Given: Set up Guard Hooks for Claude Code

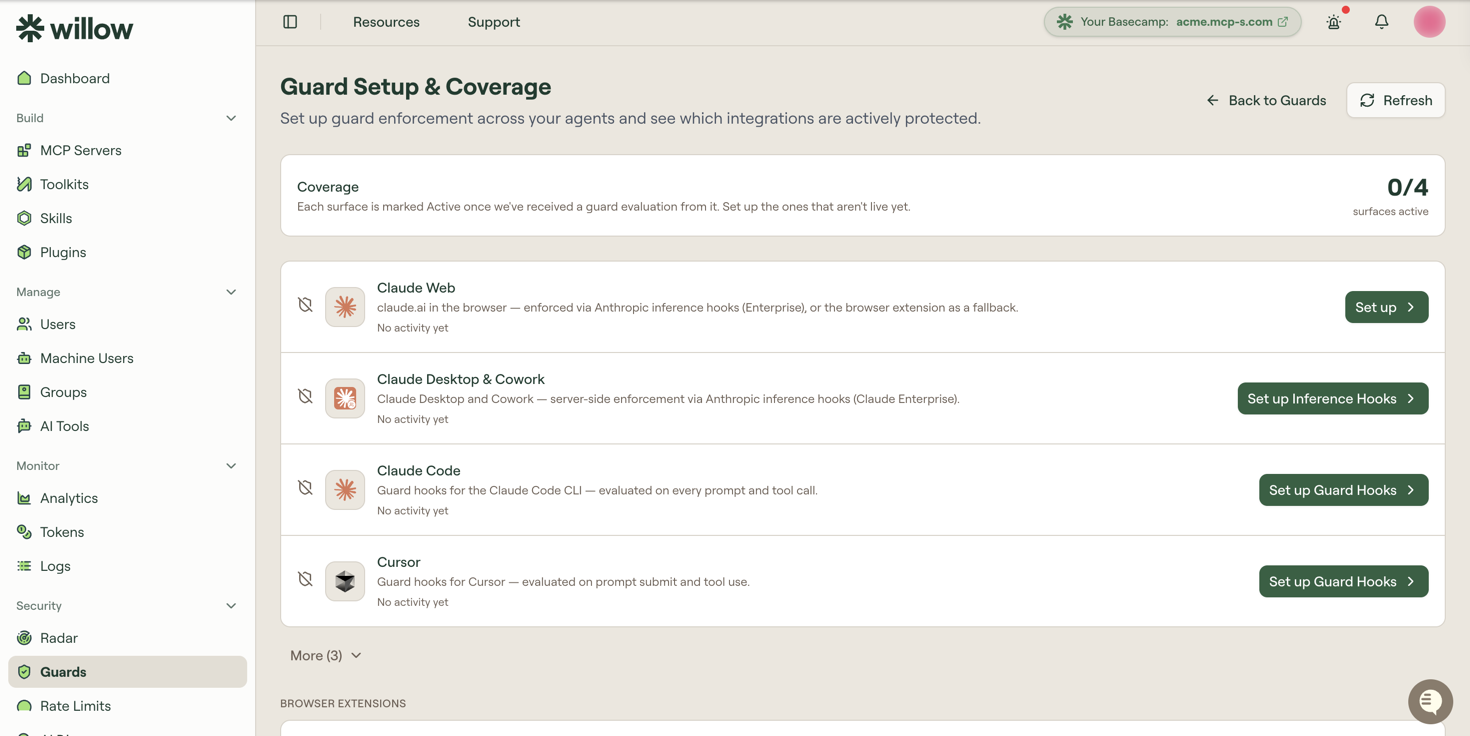Looking at the screenshot, I should (1343, 490).
